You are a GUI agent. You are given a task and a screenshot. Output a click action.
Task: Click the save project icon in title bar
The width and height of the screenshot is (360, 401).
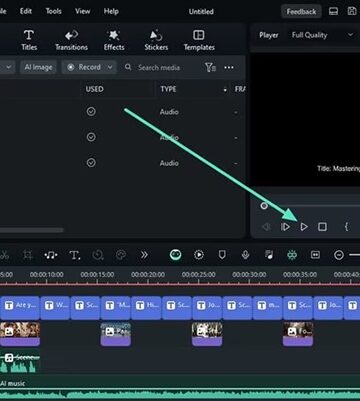click(352, 11)
